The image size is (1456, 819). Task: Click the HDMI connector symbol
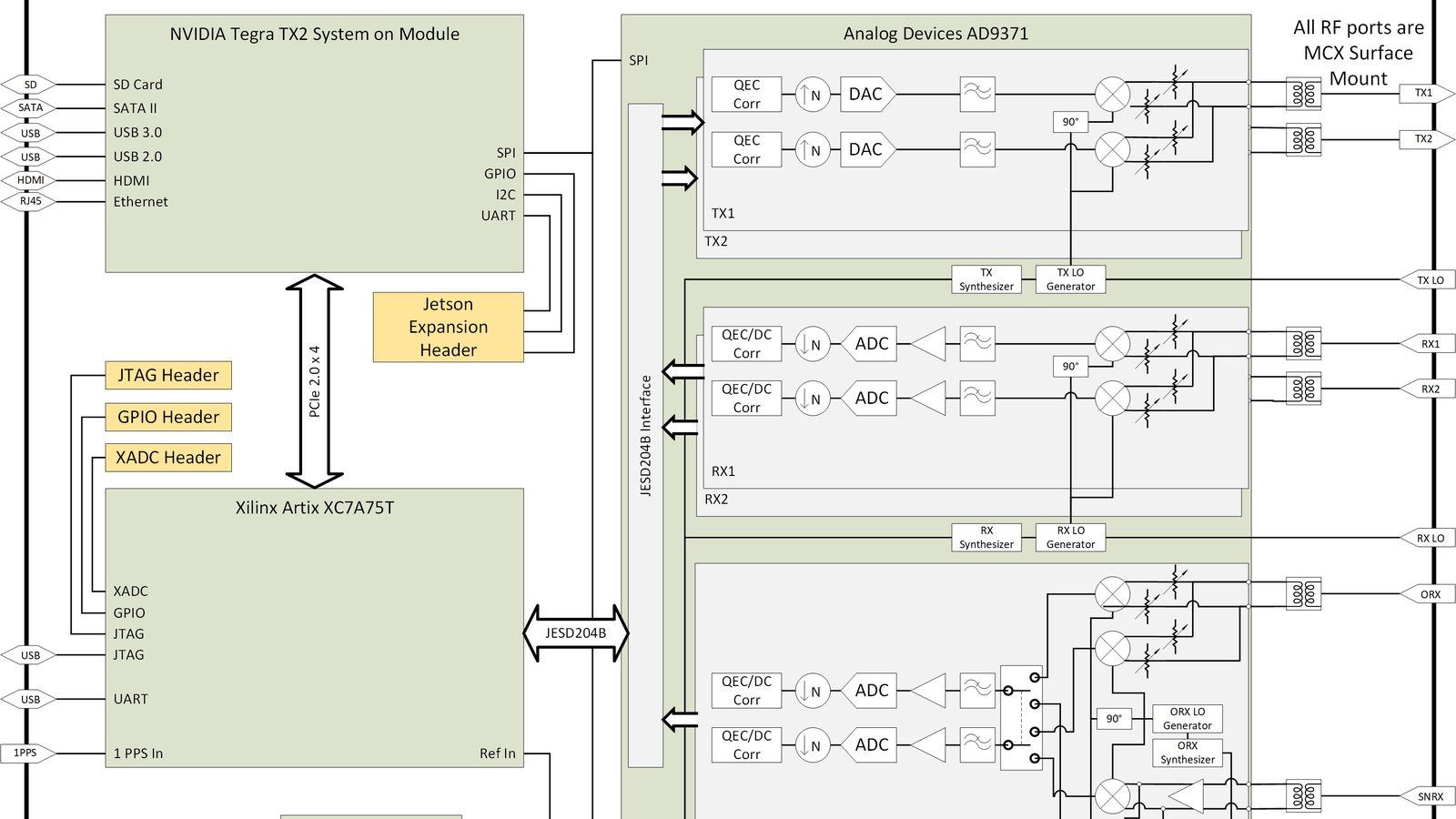point(30,180)
